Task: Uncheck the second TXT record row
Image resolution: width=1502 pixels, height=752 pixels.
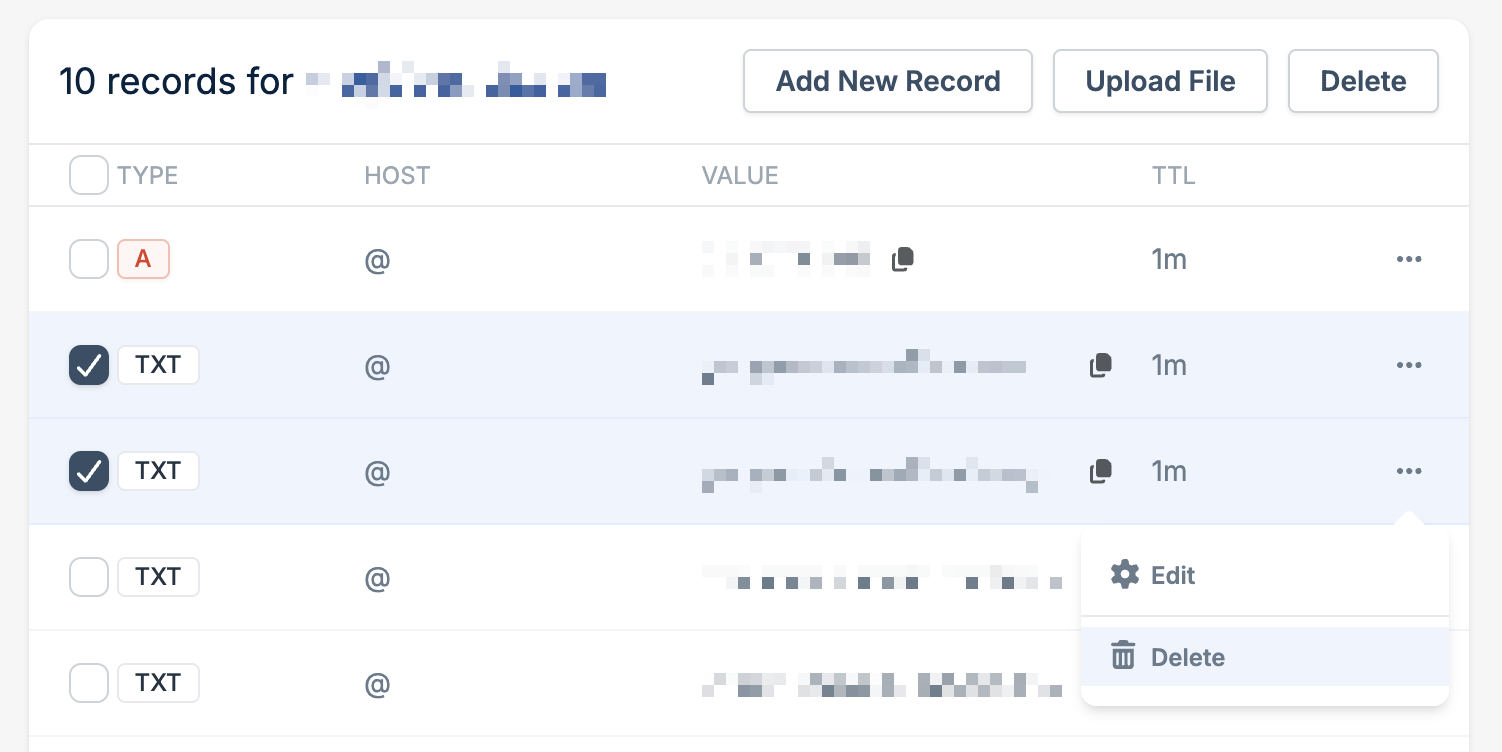Action: (x=88, y=365)
